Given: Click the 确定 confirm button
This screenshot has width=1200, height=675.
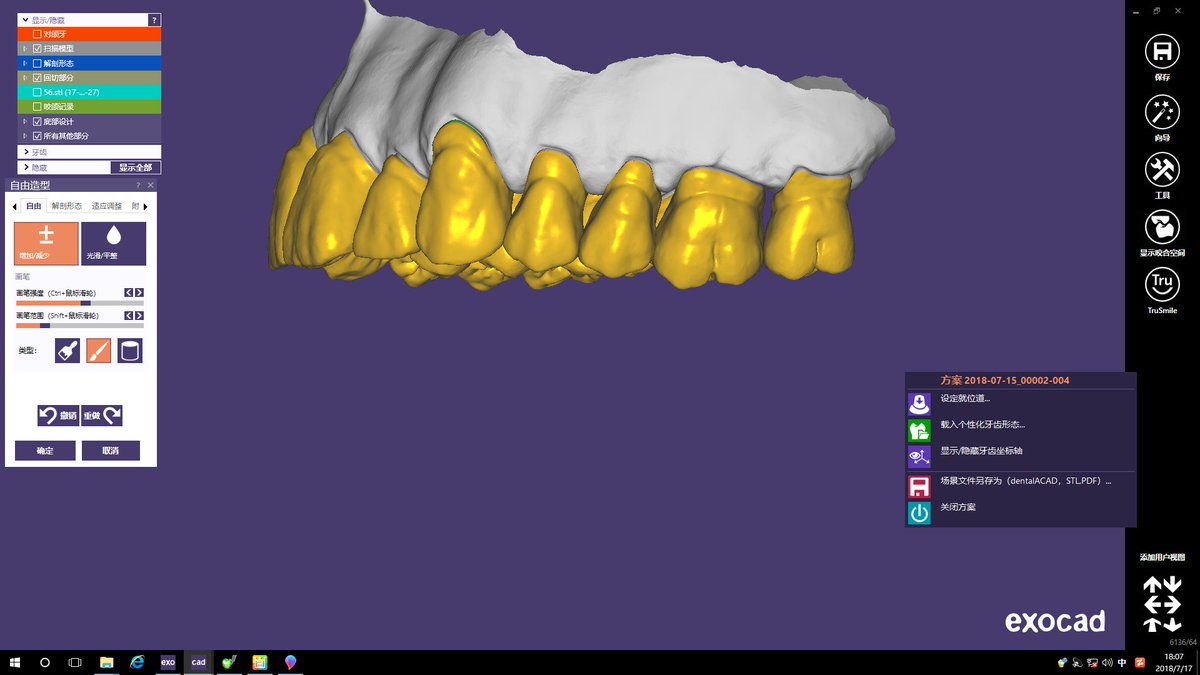Looking at the screenshot, I should click(x=45, y=451).
